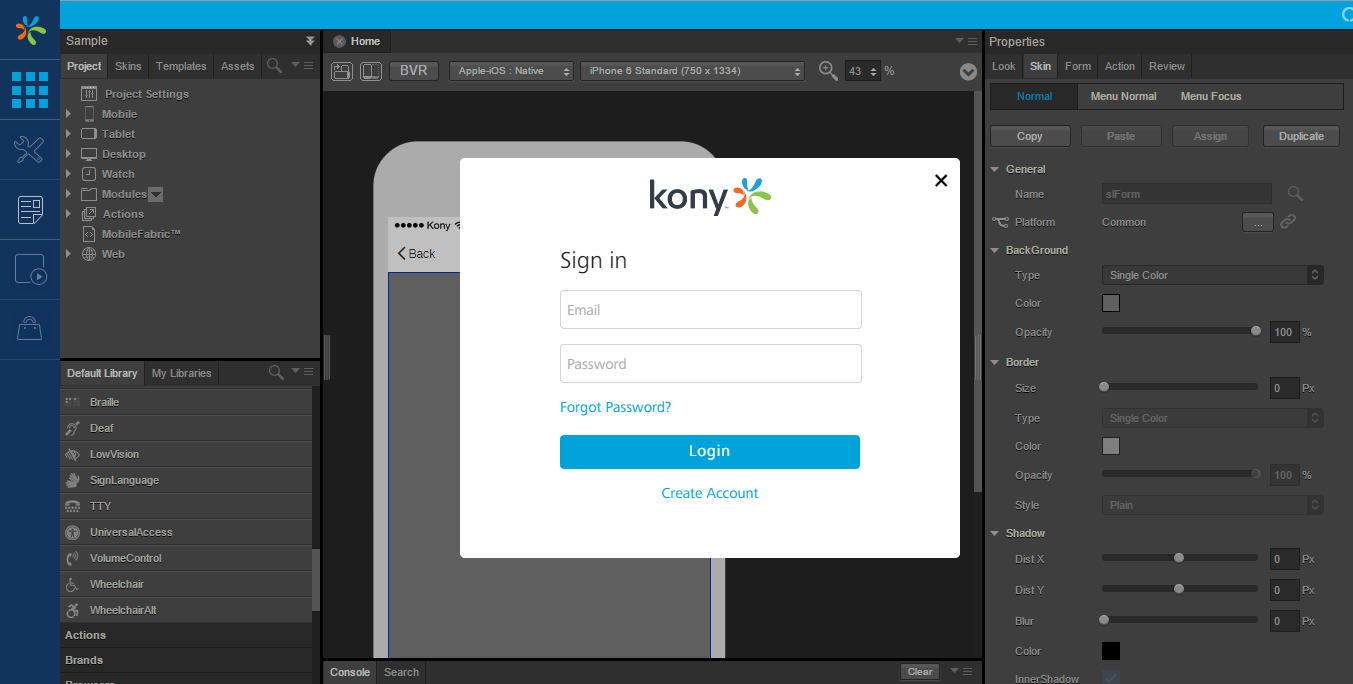Click the Copy button in Properties
The height and width of the screenshot is (684, 1353).
click(1030, 136)
